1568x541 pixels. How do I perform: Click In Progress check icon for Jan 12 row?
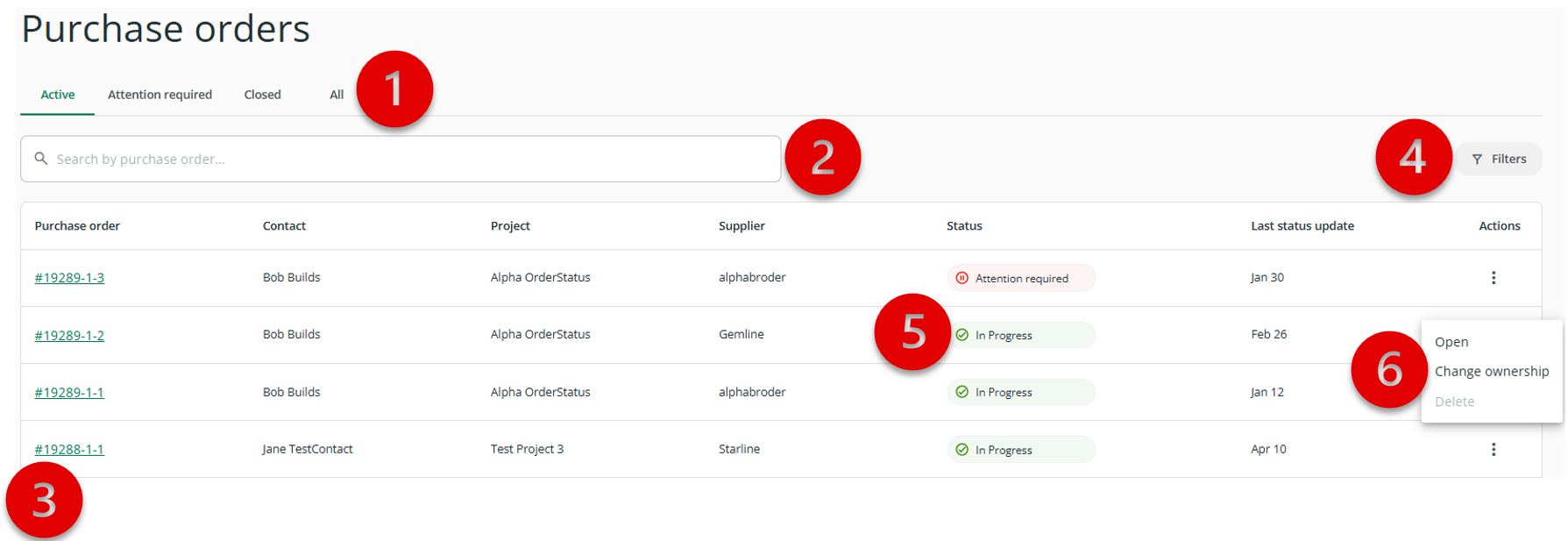[961, 392]
